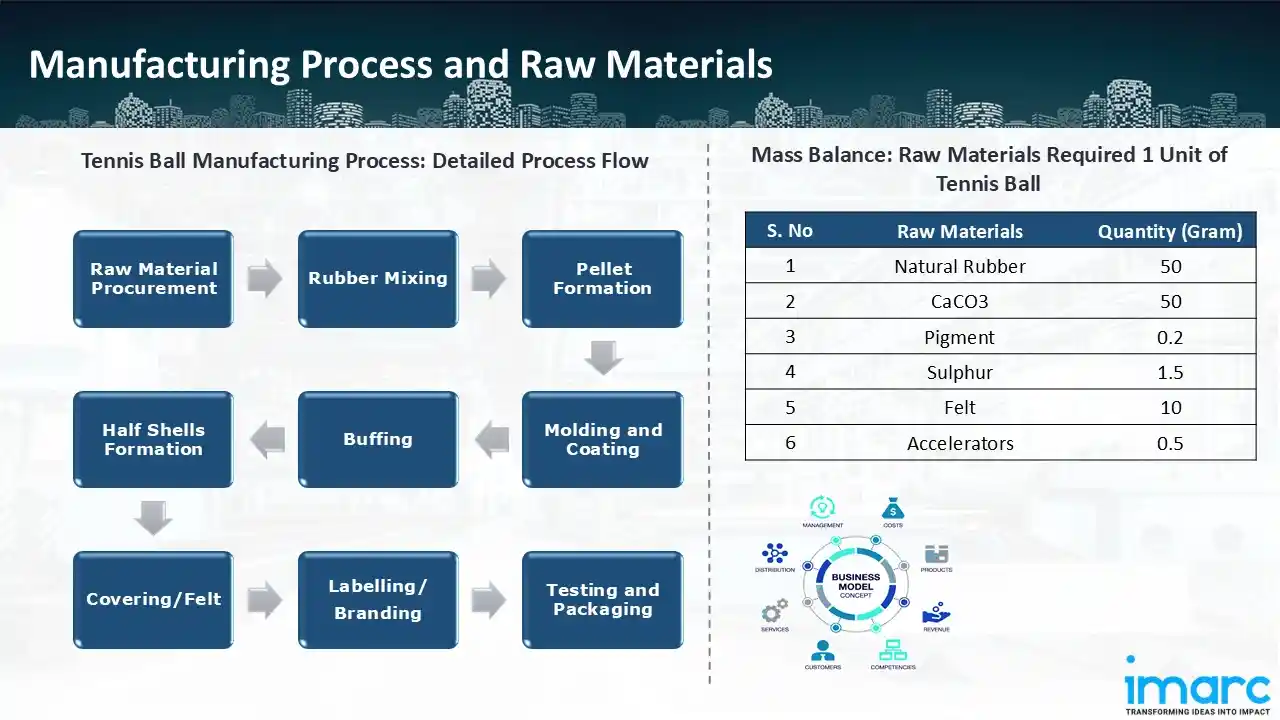Select the Natural Rubber table cell

tap(959, 266)
